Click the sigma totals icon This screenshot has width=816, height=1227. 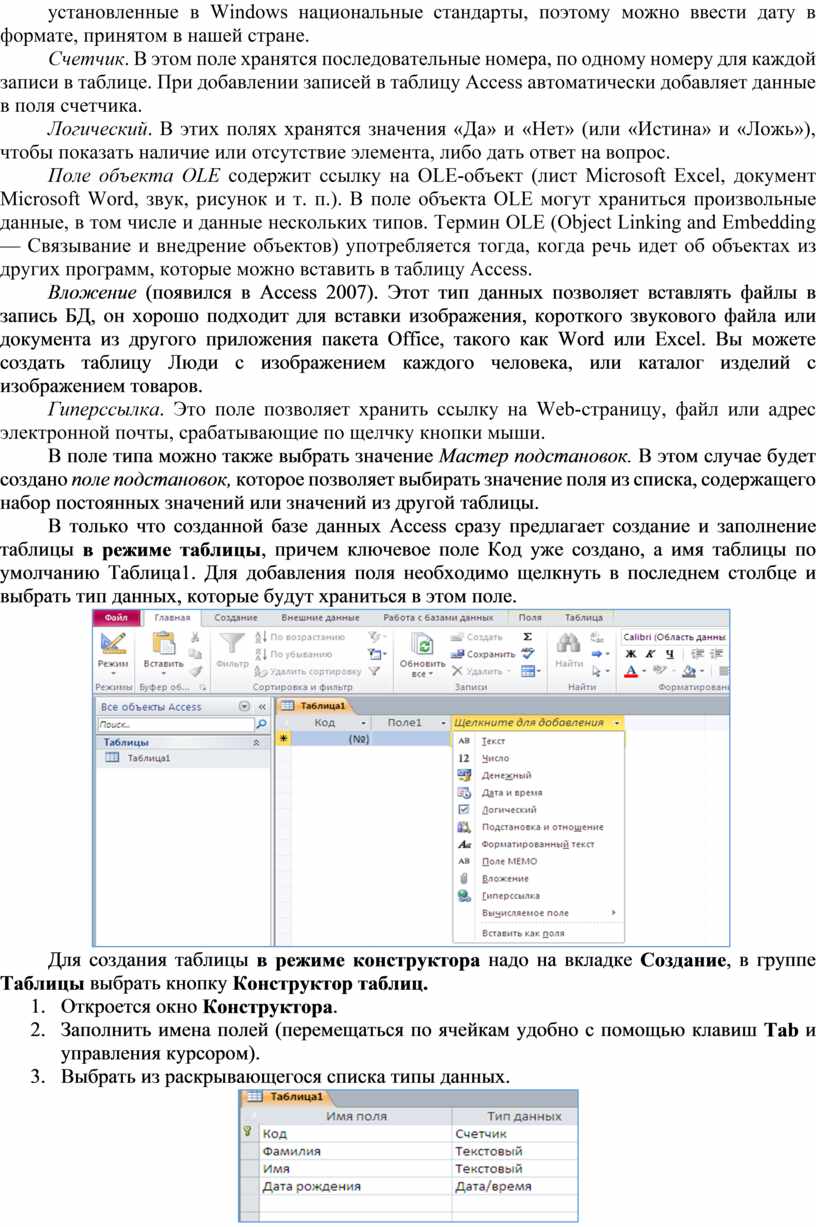click(528, 637)
